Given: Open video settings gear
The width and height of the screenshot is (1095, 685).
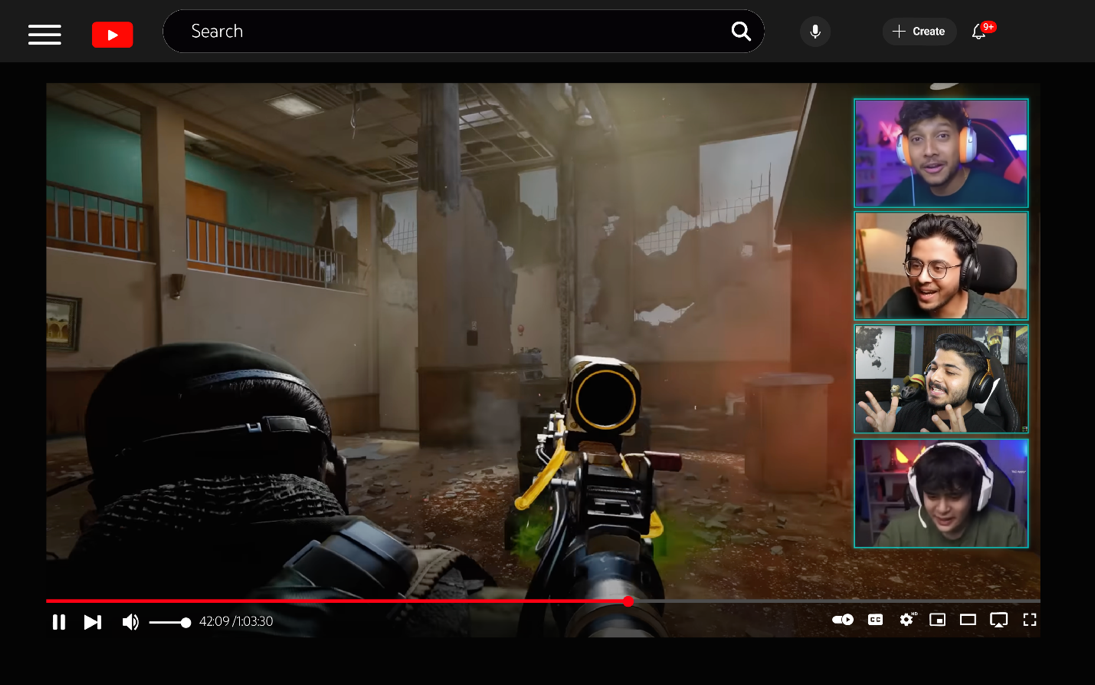Looking at the screenshot, I should coord(907,619).
